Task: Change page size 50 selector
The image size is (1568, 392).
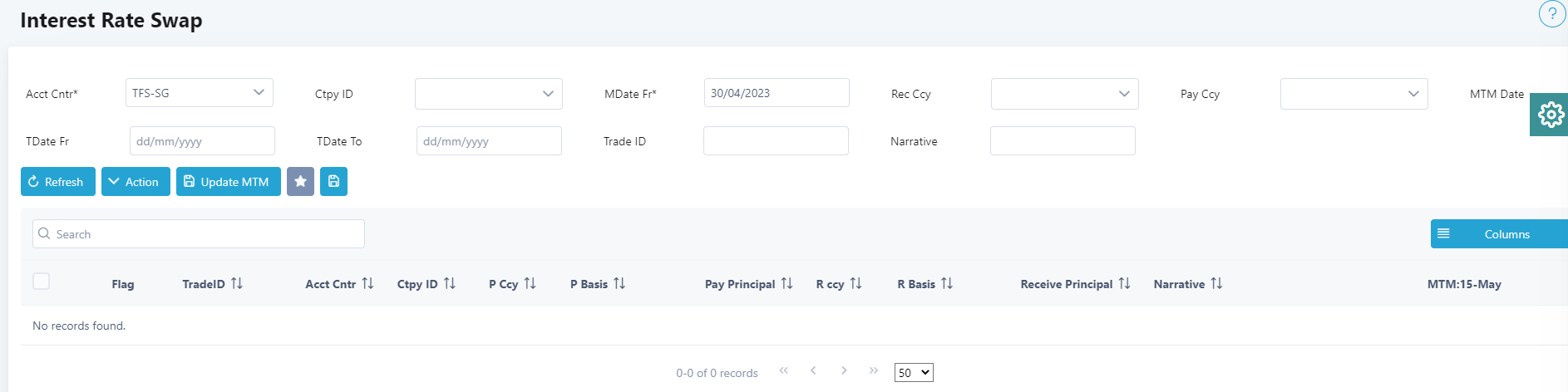Action: [x=914, y=373]
